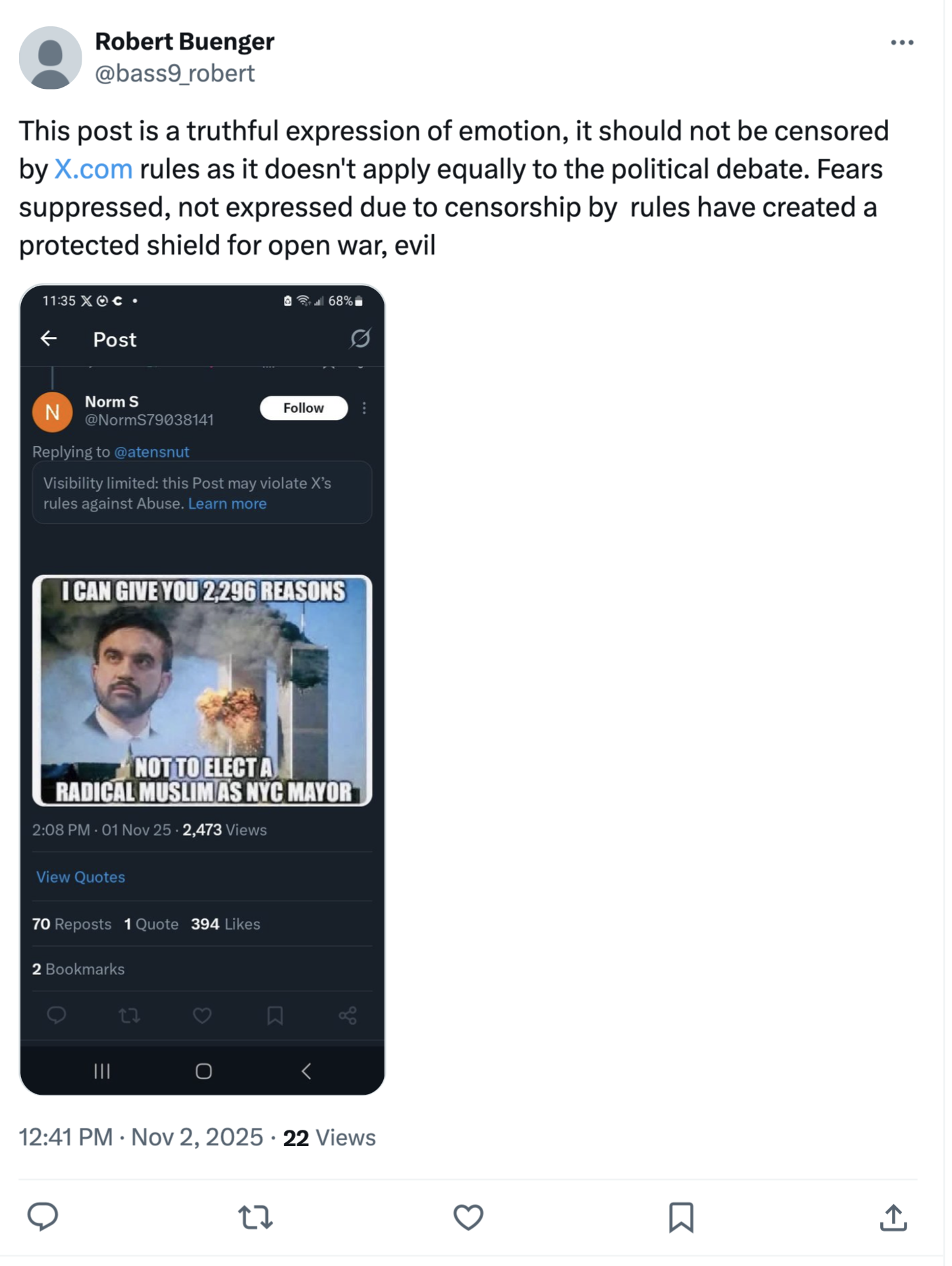Open the X.com link in post text

pyautogui.click(x=93, y=170)
